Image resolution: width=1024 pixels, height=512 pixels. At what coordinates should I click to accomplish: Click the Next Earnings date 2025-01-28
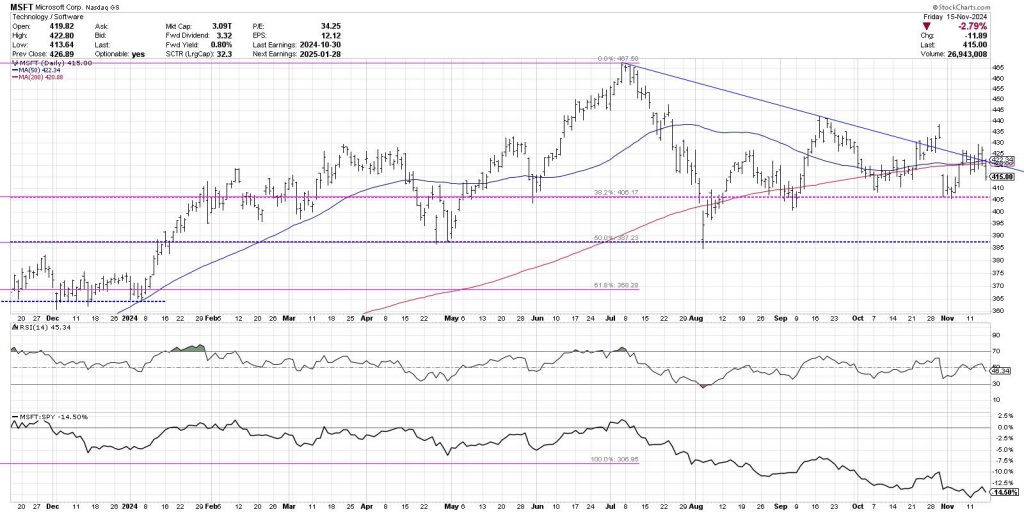point(321,54)
